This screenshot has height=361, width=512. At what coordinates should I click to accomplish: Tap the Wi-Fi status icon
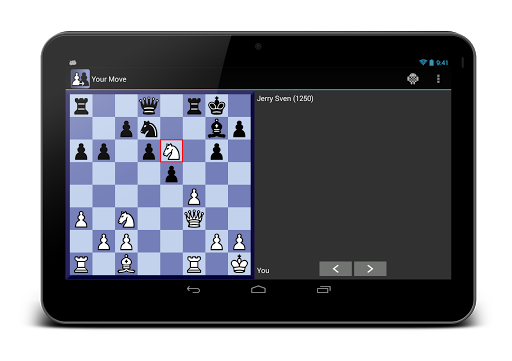pos(423,62)
